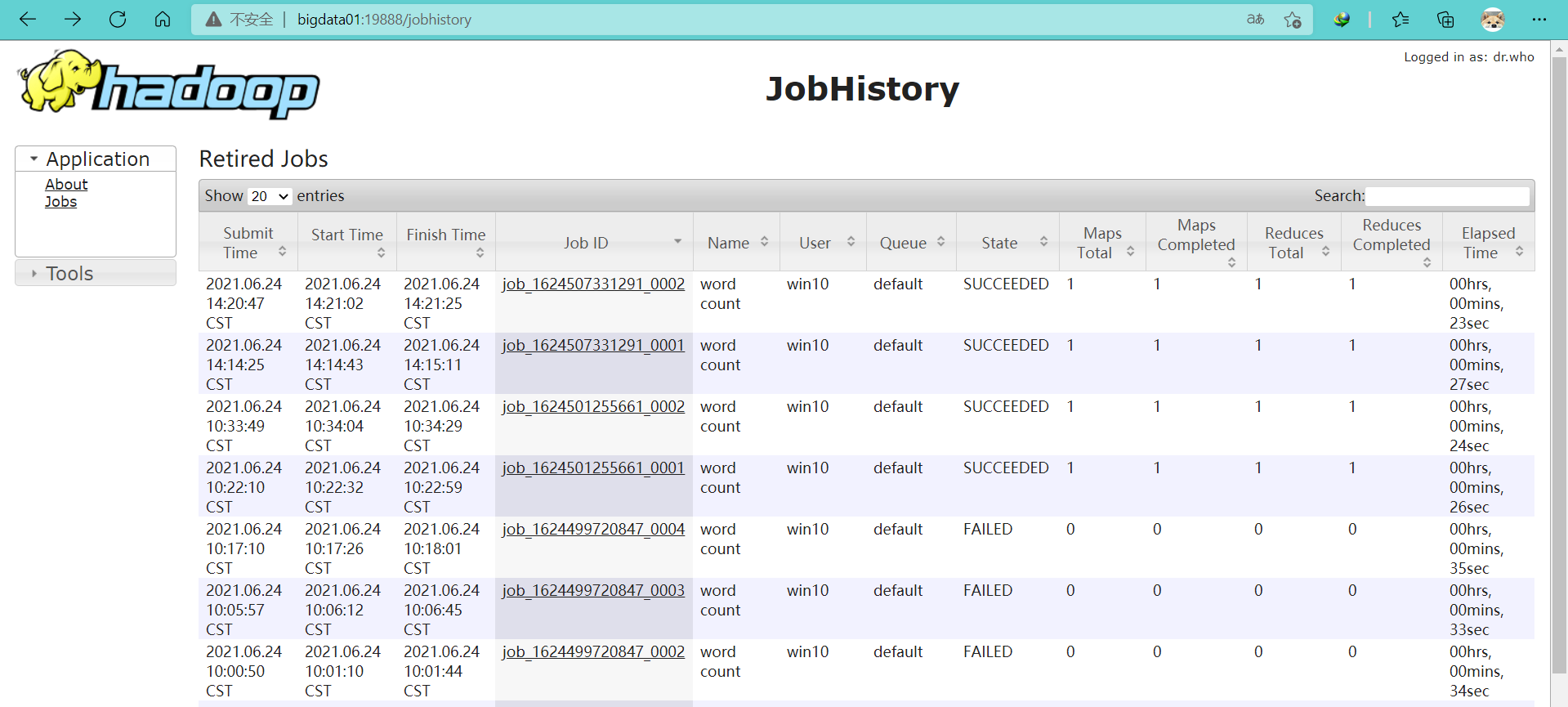Open the favorites list icon
This screenshot has width=1568, height=707.
1400,19
